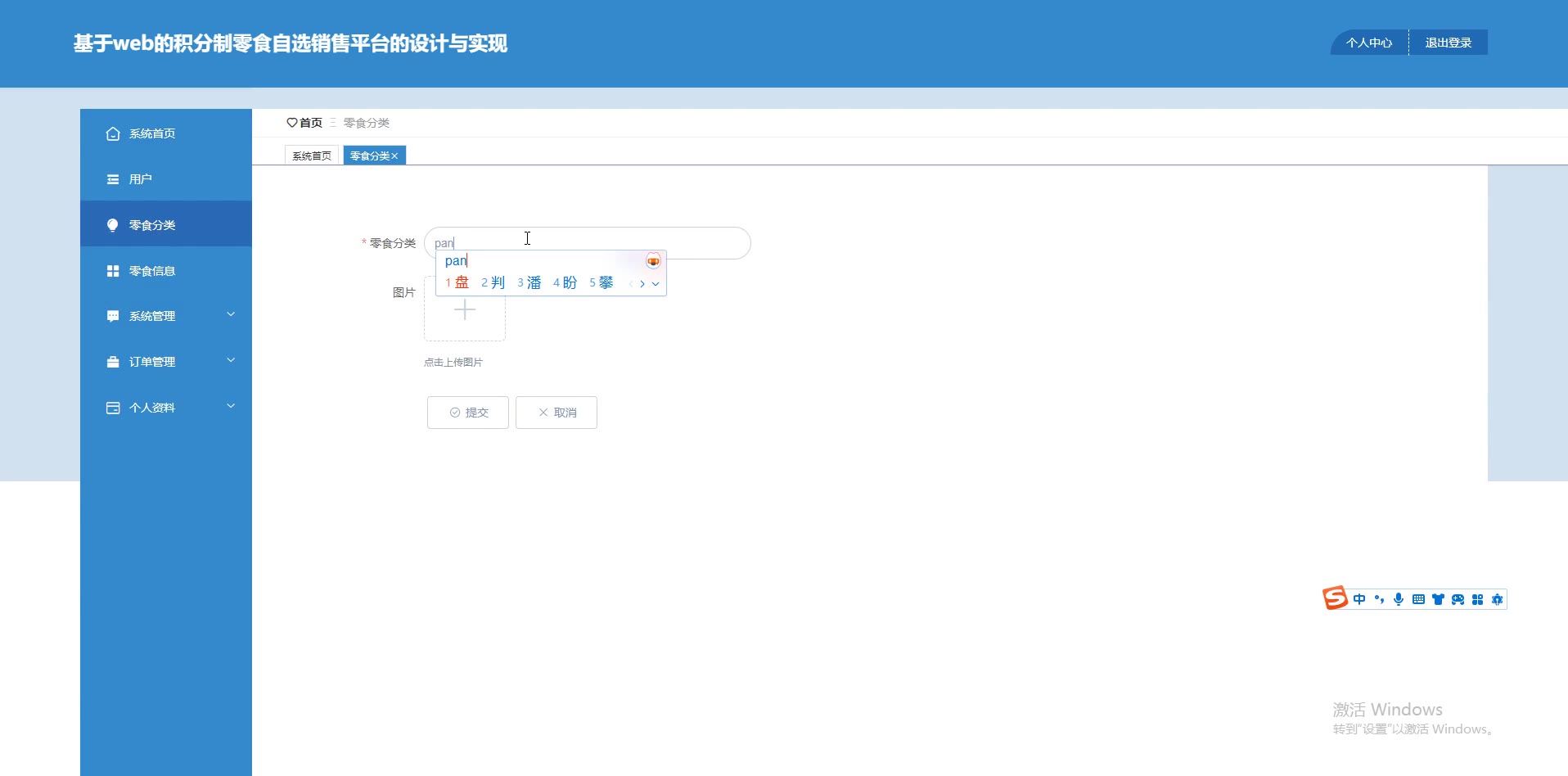Click the 点击上传图片 hint text
The width and height of the screenshot is (1568, 776).
tap(453, 363)
